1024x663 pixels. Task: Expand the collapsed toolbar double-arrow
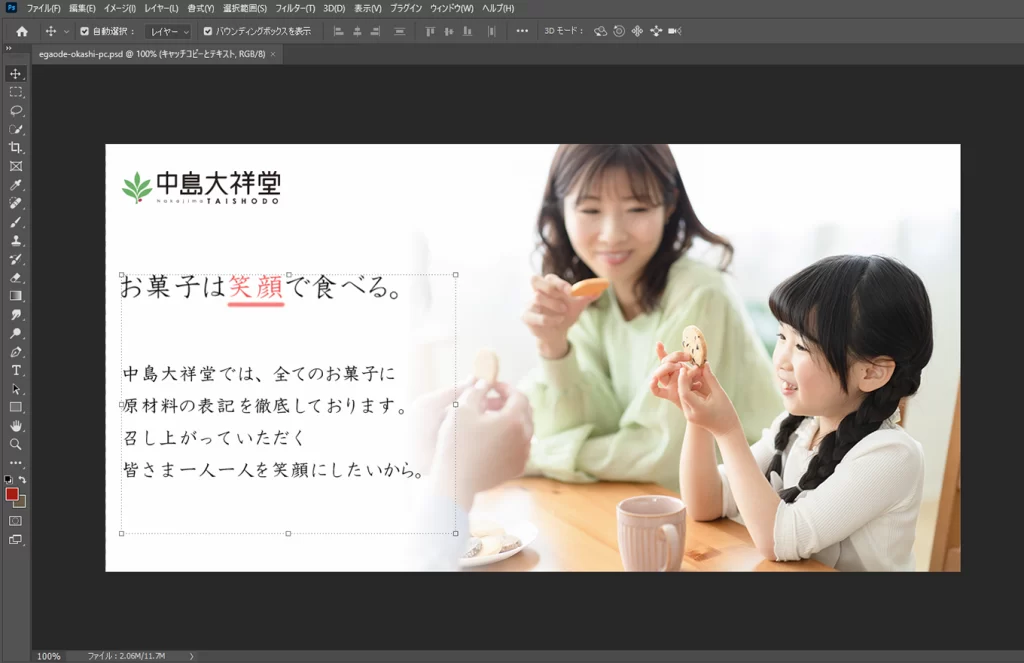click(9, 47)
